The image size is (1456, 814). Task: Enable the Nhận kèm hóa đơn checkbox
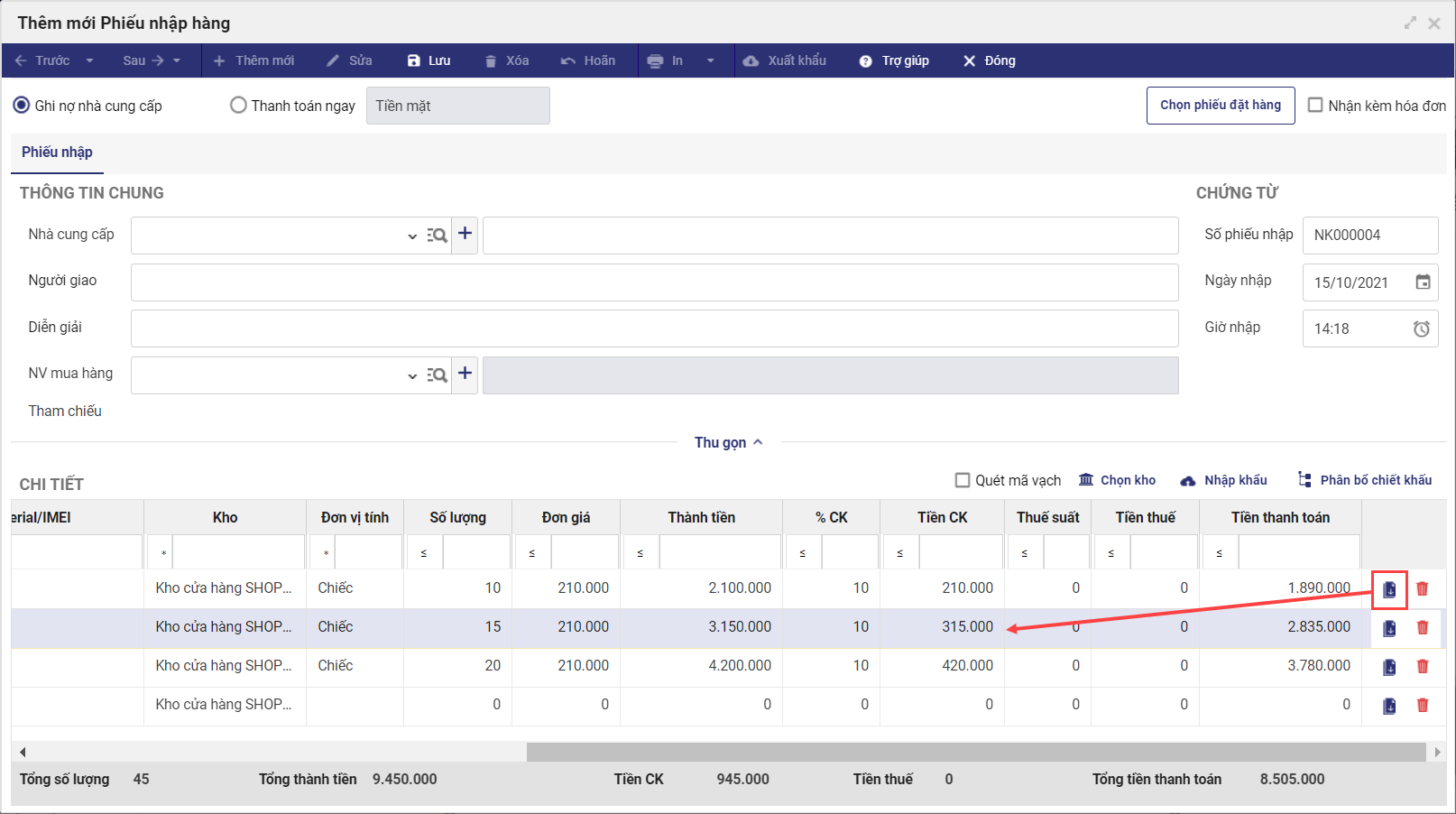(x=1315, y=105)
